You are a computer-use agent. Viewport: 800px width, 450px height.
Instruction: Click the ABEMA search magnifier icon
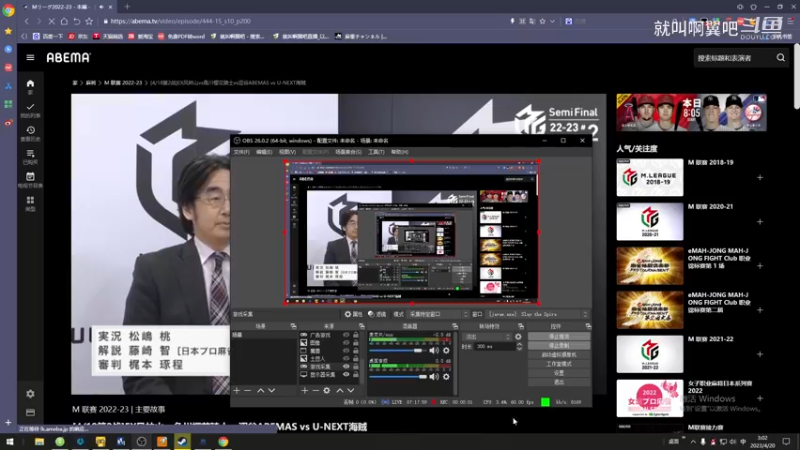point(781,58)
